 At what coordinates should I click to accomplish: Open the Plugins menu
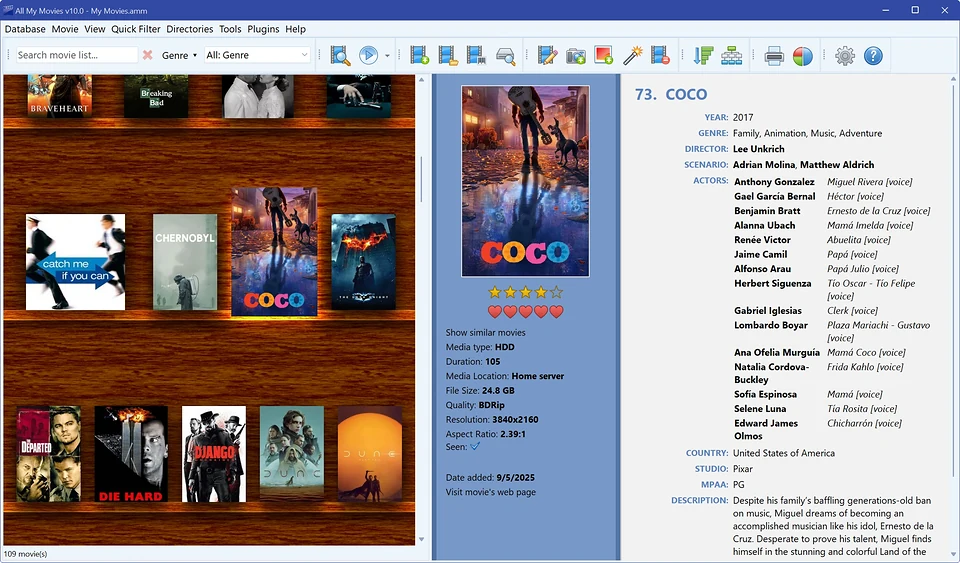point(263,29)
